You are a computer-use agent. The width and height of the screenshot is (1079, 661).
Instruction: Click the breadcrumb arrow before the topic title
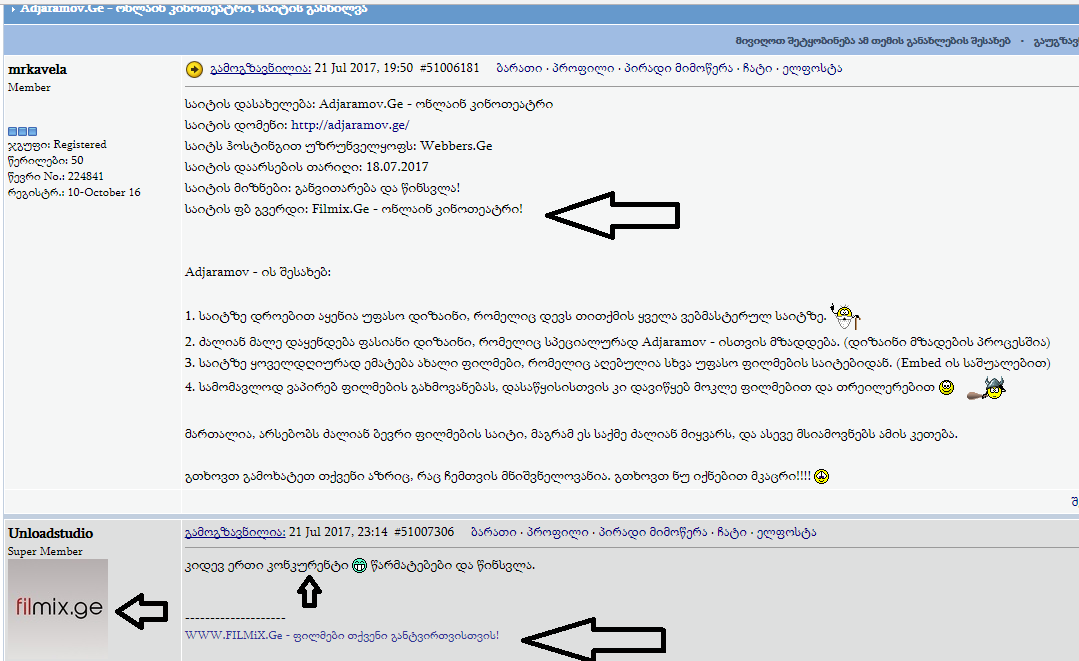click(11, 8)
